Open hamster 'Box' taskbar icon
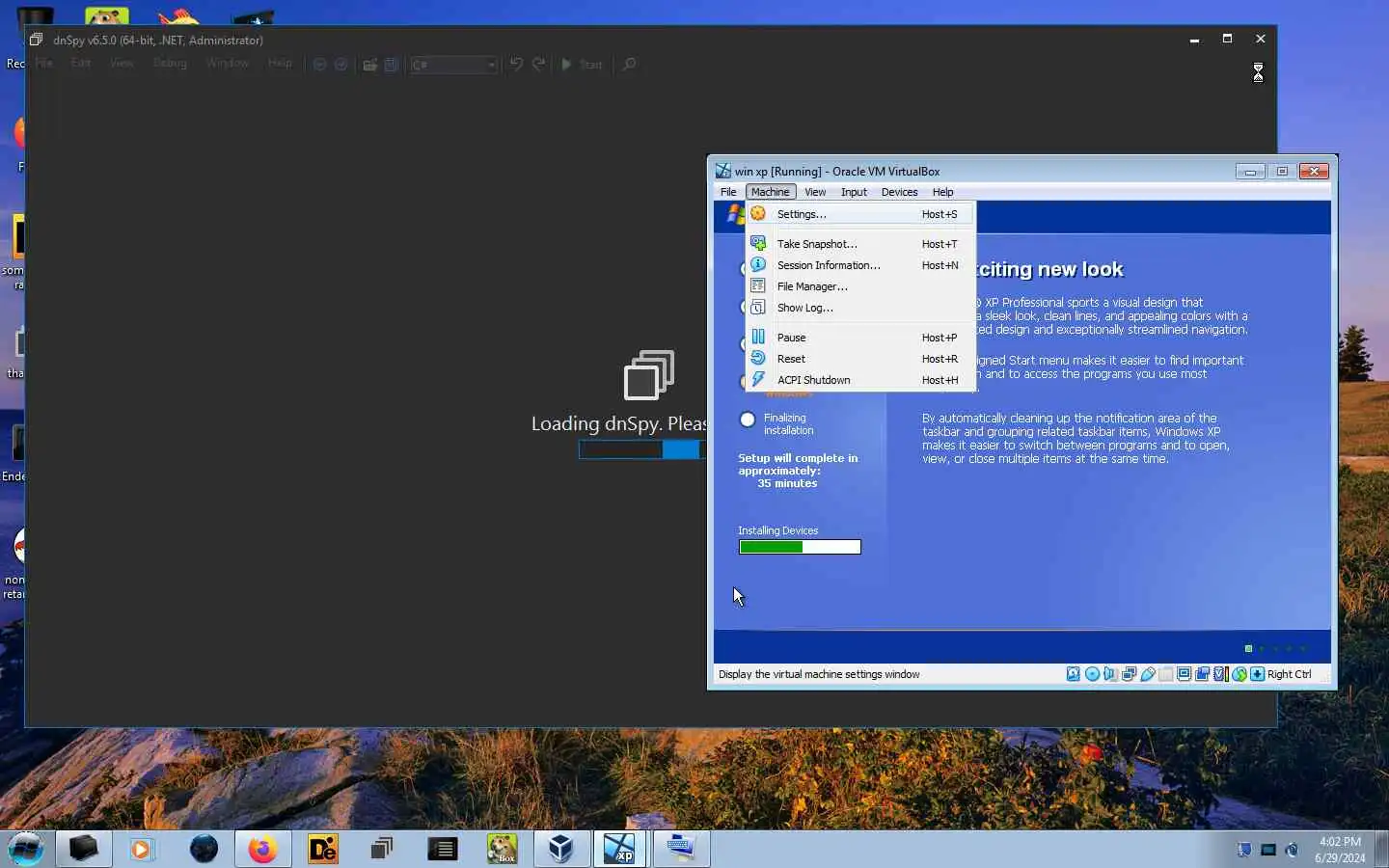This screenshot has width=1389, height=868. 502,849
